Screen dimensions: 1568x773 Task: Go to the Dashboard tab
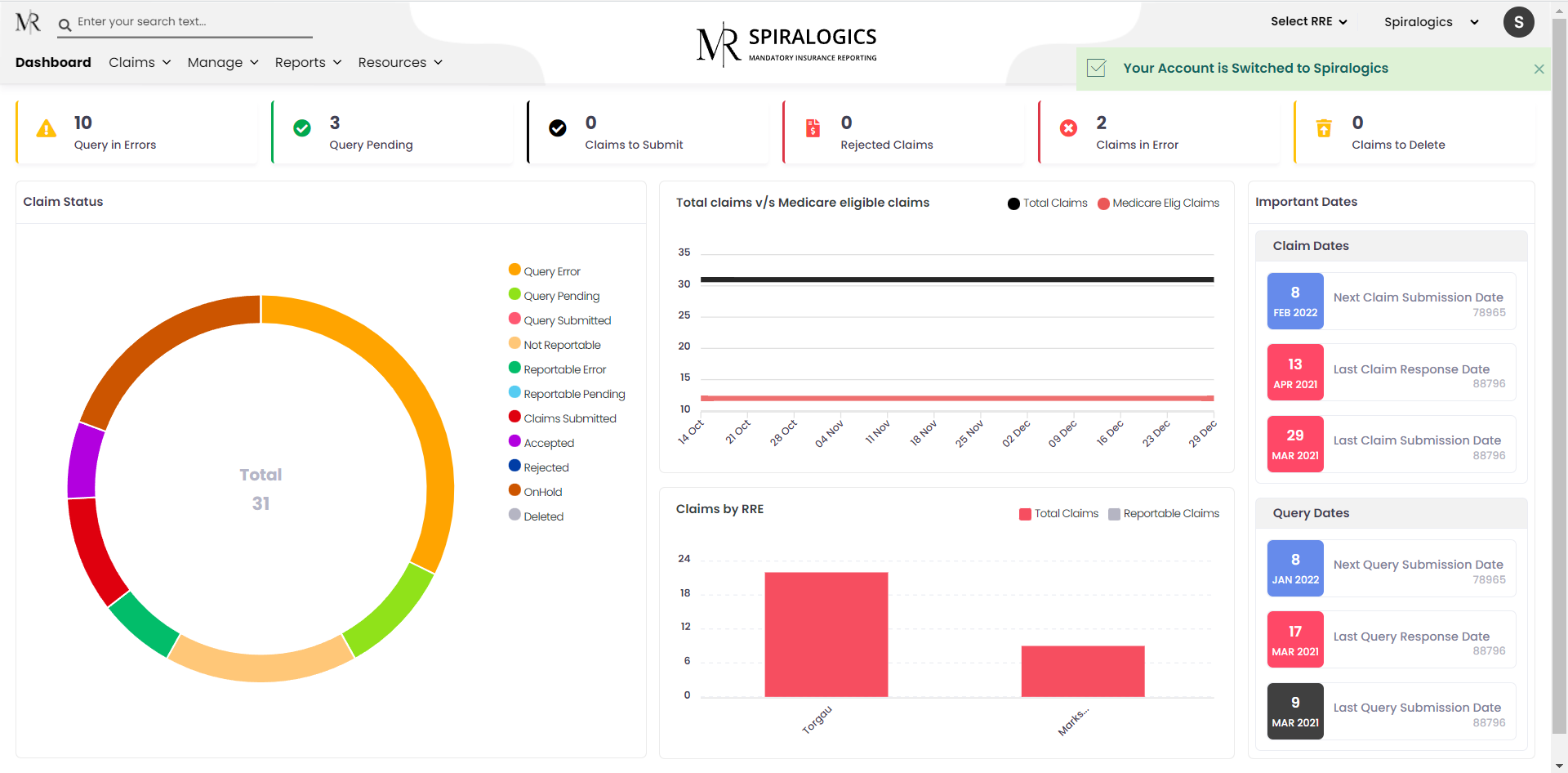(53, 63)
